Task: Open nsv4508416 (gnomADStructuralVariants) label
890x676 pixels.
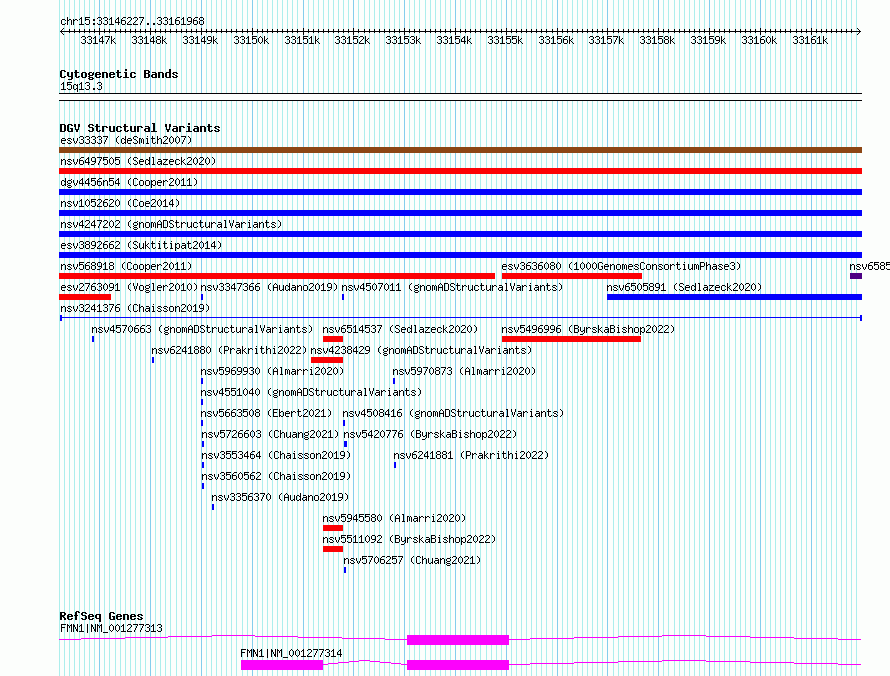Action: pyautogui.click(x=453, y=413)
